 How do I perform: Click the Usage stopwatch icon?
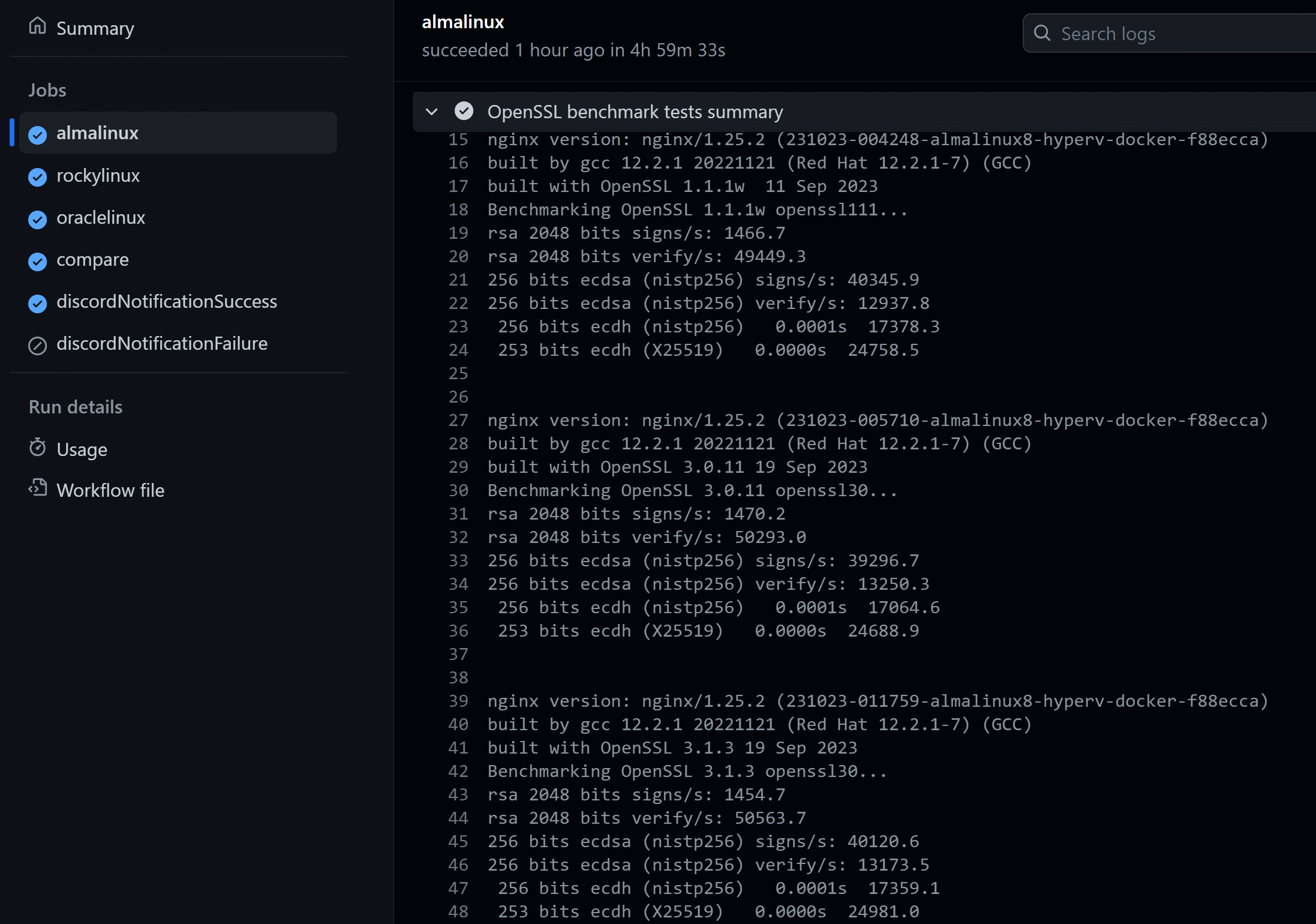coord(38,447)
